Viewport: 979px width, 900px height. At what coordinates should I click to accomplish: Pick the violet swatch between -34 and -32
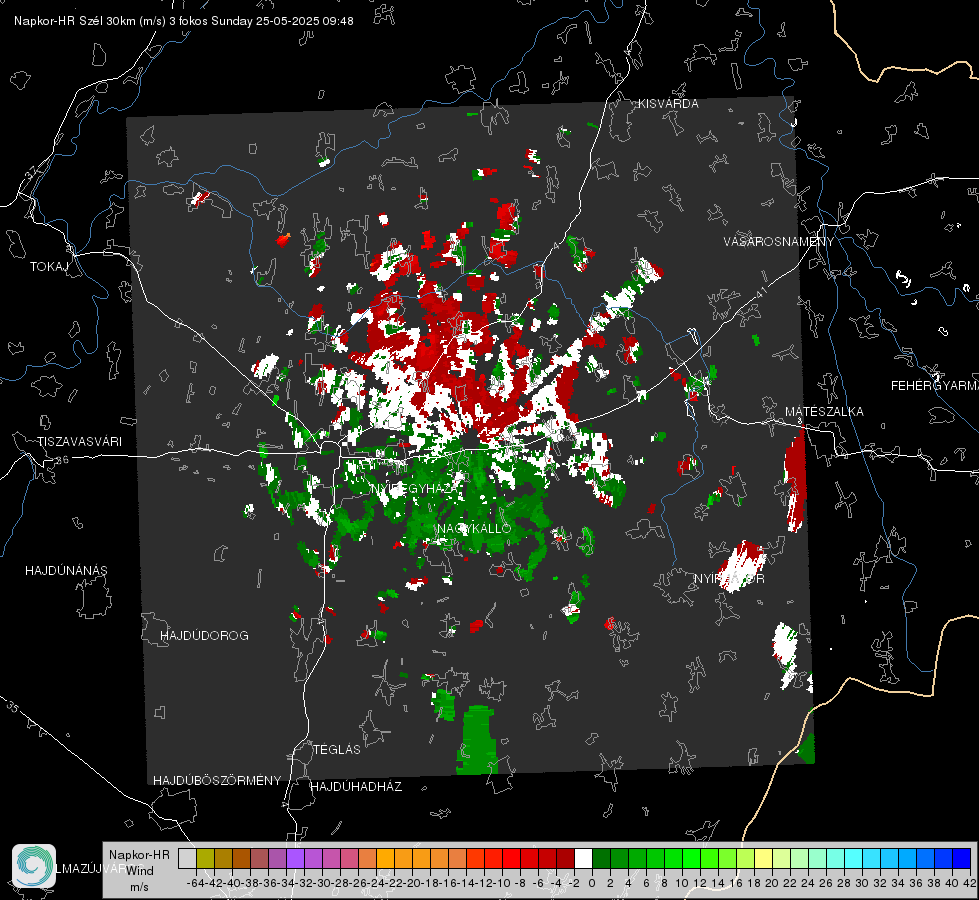click(x=295, y=858)
